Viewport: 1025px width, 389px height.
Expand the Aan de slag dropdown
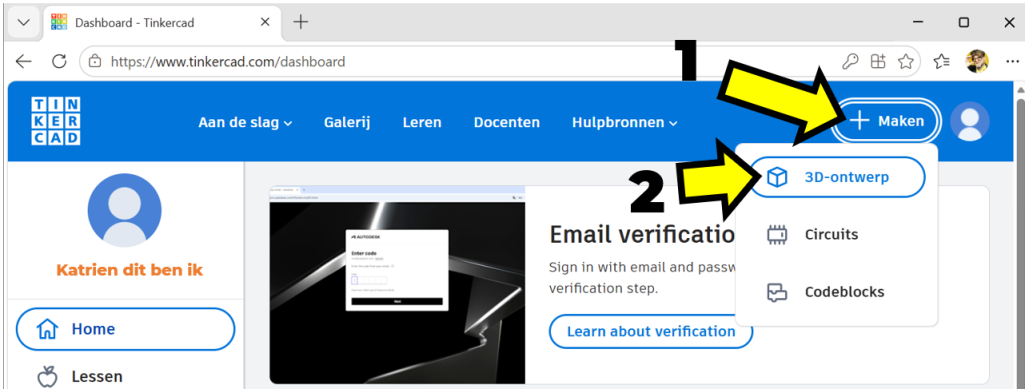point(245,122)
